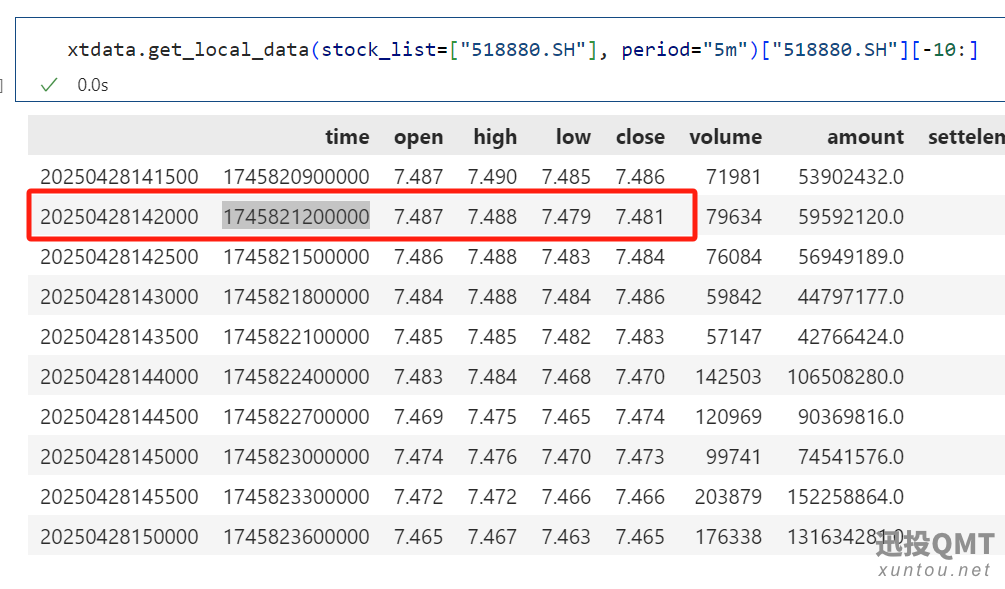1005x589 pixels.
Task: Click close value 7.470 in 144000 row
Action: (640, 377)
